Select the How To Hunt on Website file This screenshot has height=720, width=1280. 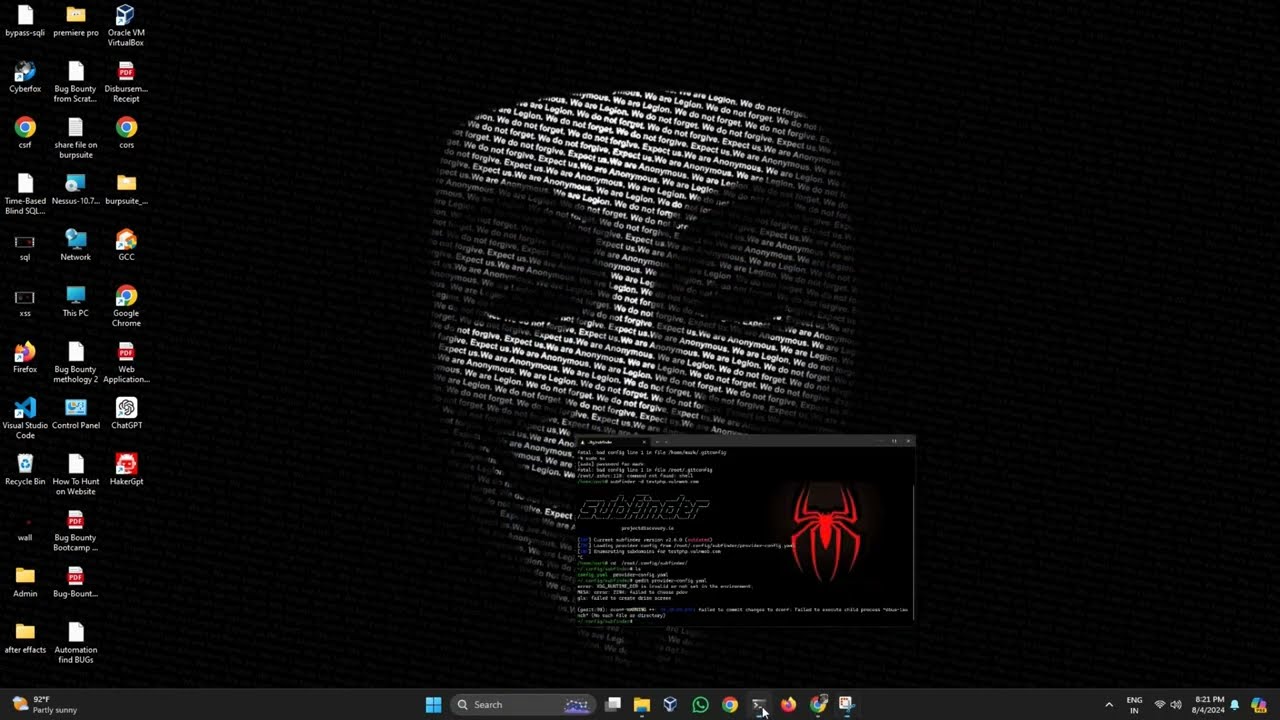(x=76, y=474)
